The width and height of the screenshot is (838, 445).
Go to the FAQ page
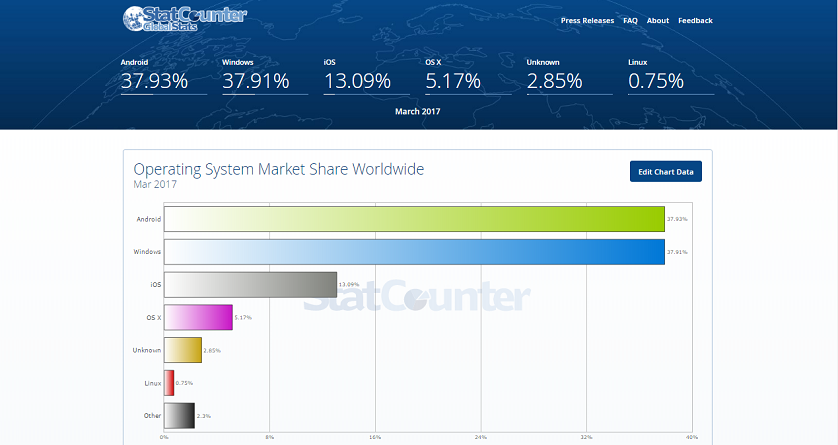(631, 21)
